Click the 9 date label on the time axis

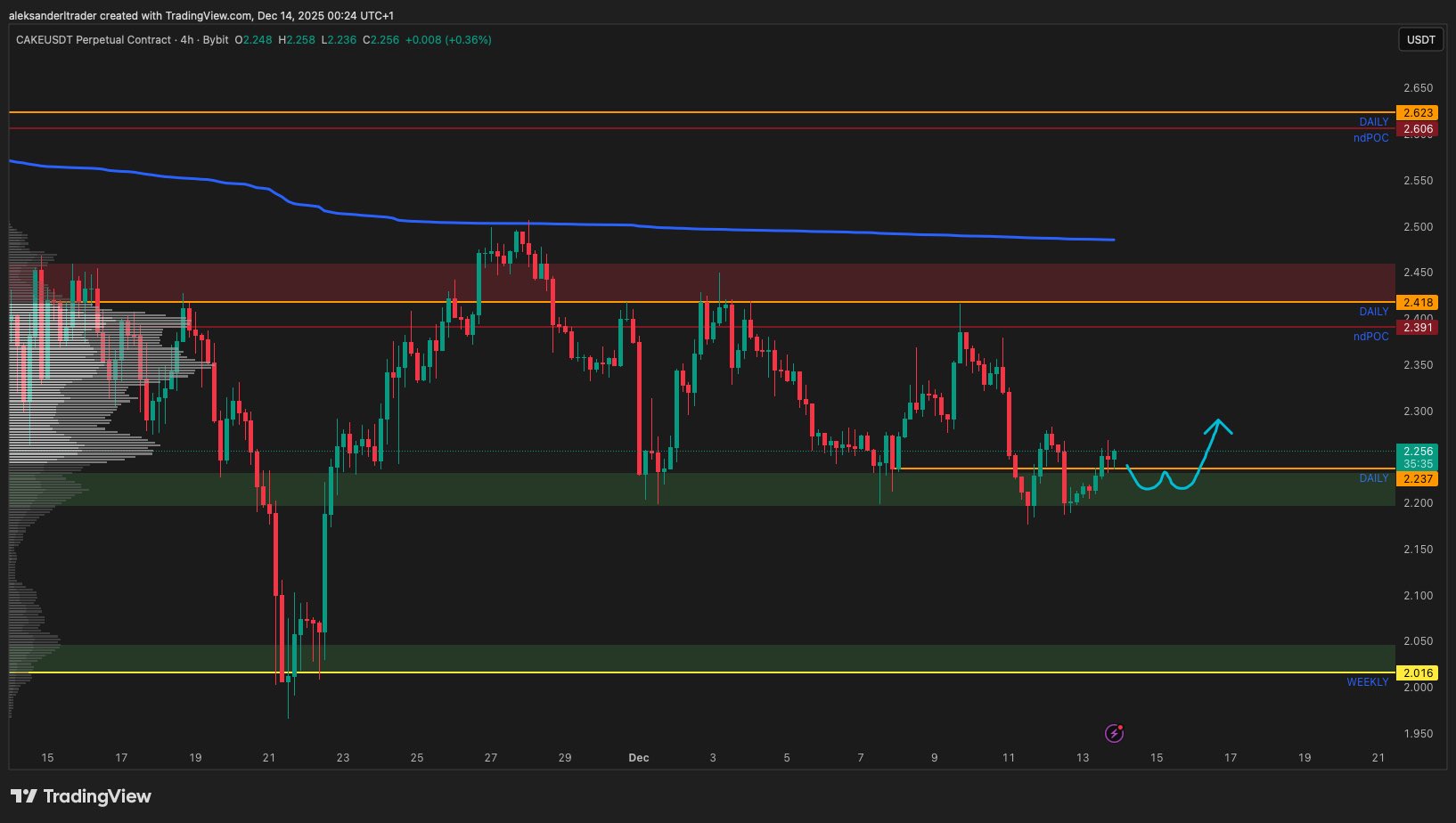click(935, 758)
